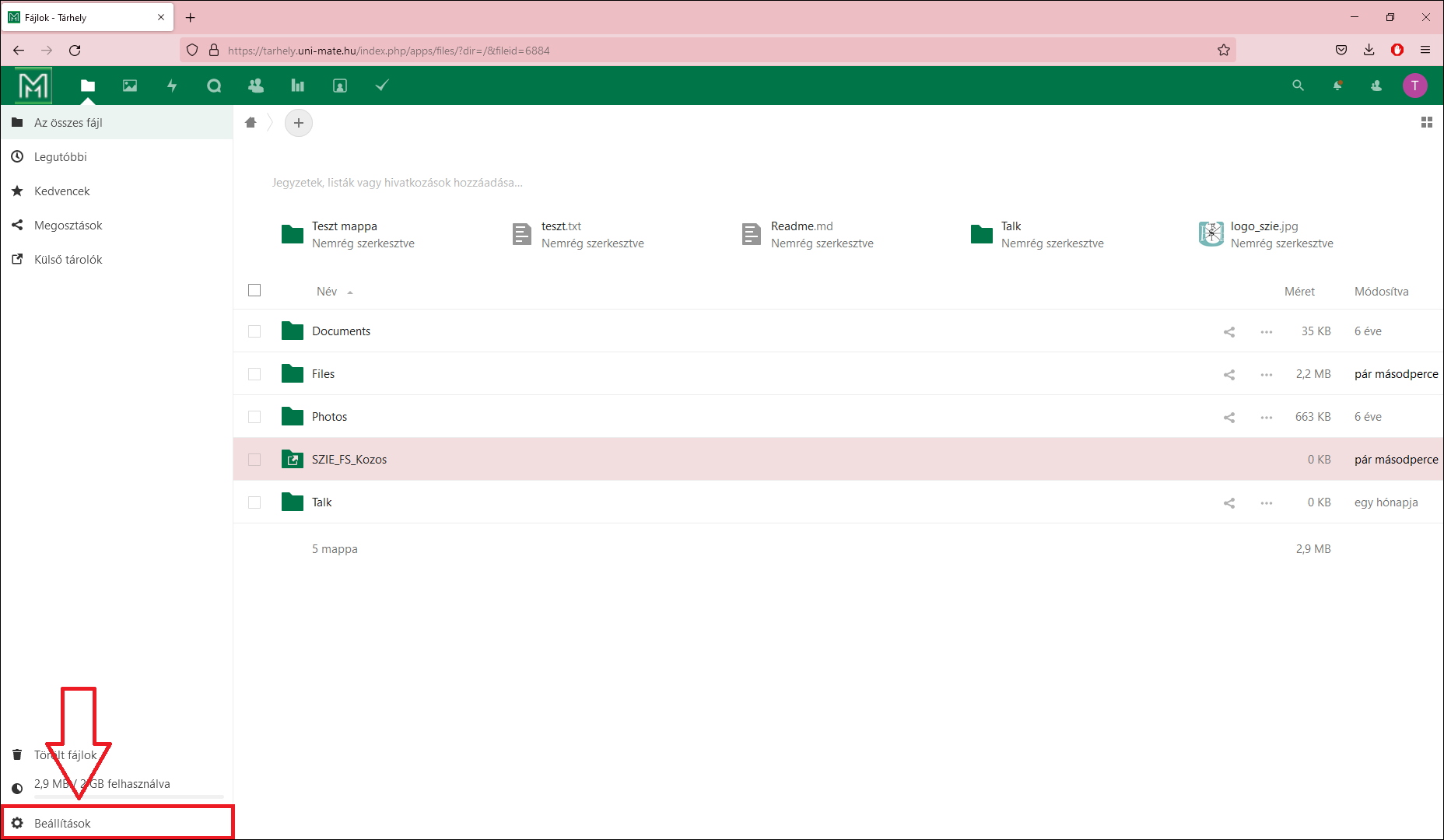Open three-dot menu for Files folder

[1267, 375]
